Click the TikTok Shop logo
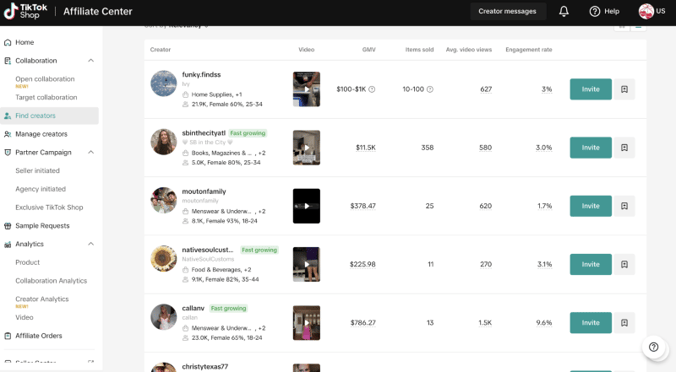 click(x=25, y=11)
